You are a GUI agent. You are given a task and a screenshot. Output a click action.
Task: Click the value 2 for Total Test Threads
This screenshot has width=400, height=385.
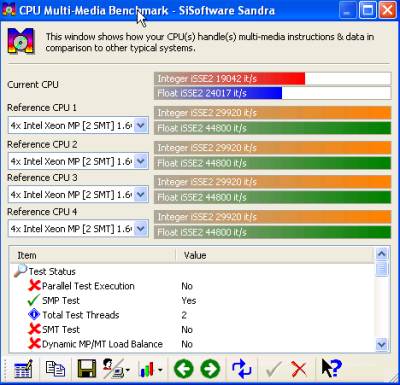(x=184, y=315)
